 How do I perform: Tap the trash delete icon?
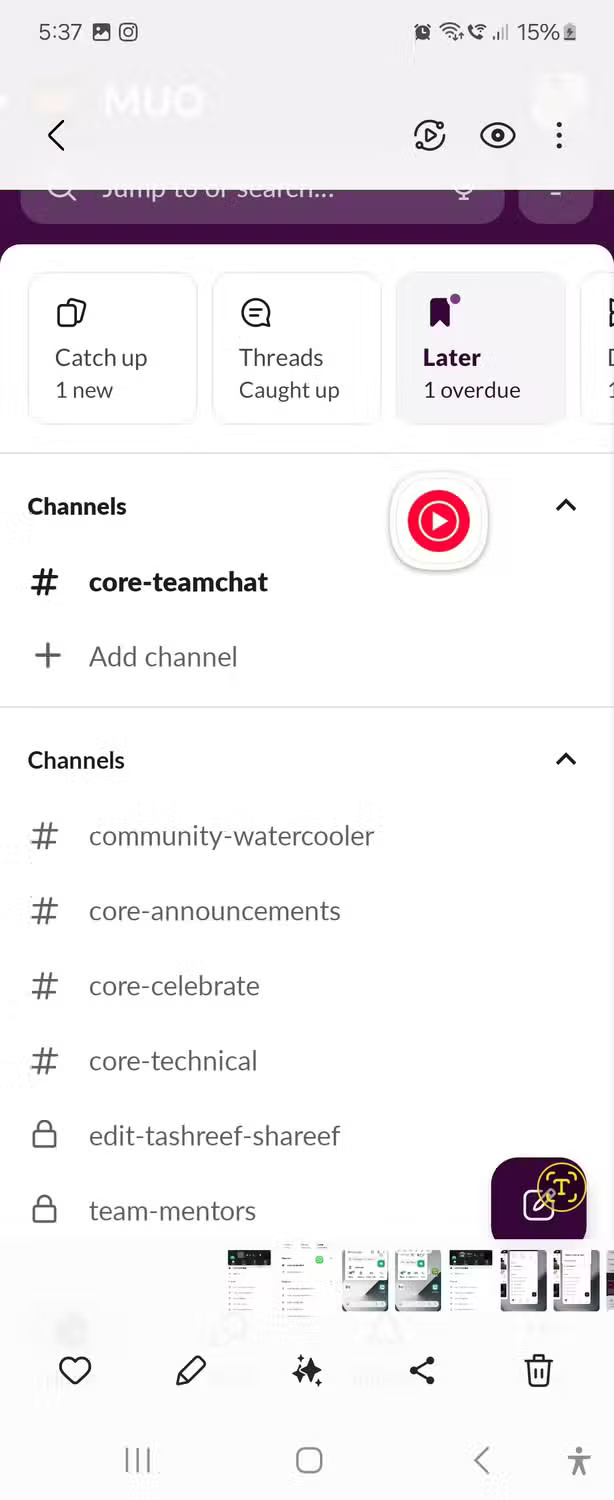[538, 1370]
